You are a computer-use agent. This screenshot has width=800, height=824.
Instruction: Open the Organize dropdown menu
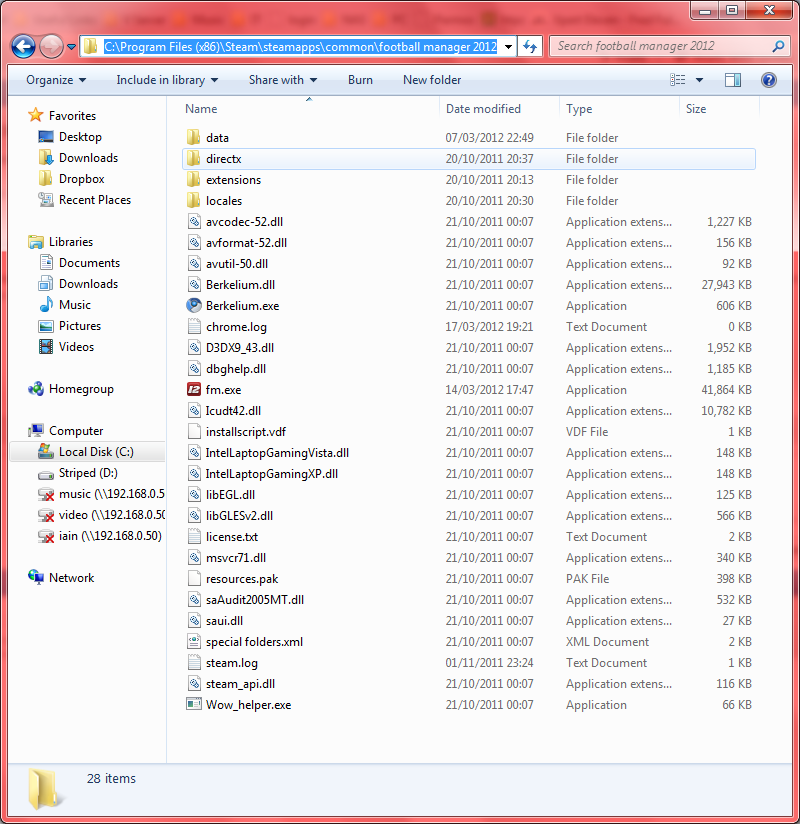click(56, 80)
